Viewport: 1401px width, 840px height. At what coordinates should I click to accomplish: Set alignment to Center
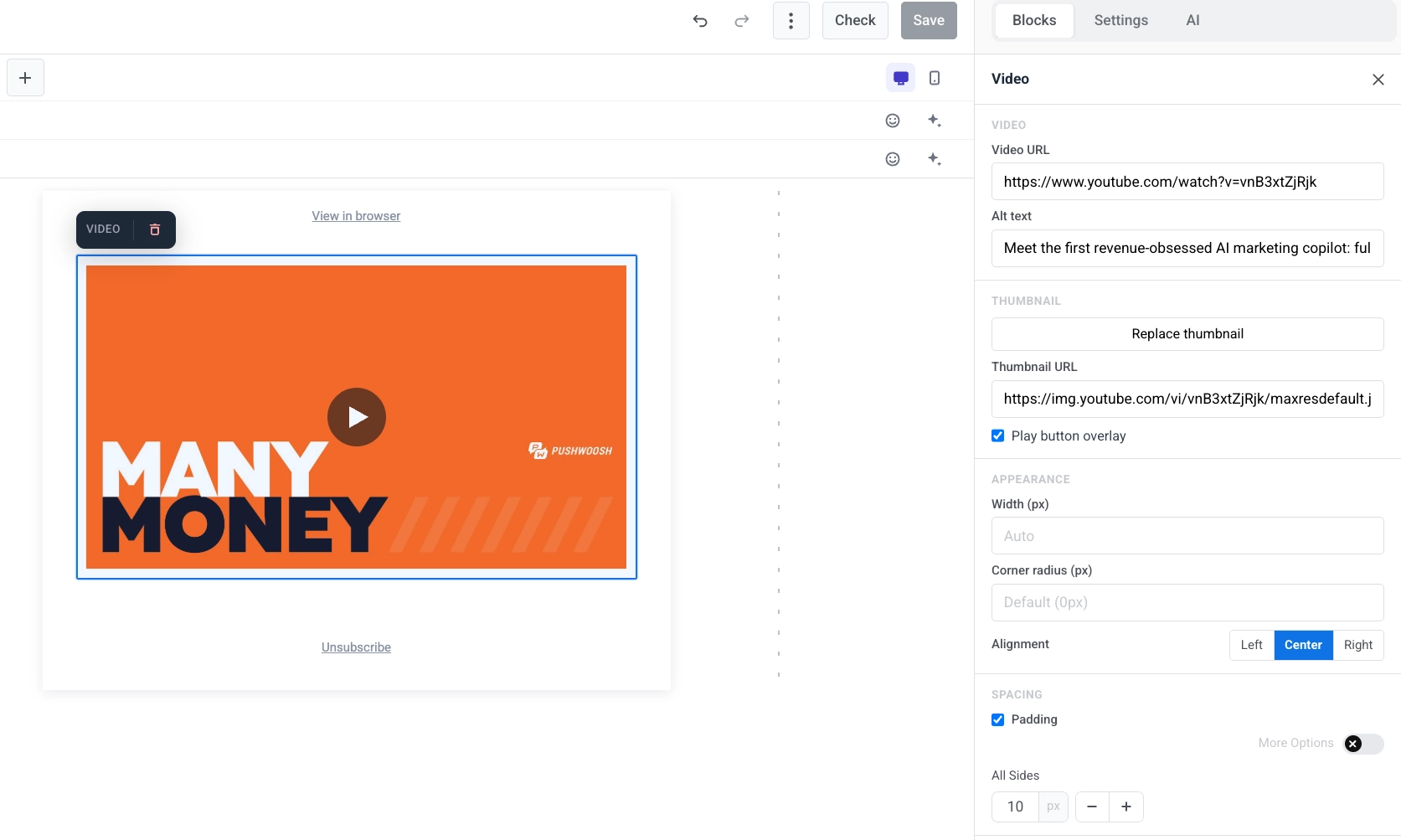coord(1303,645)
